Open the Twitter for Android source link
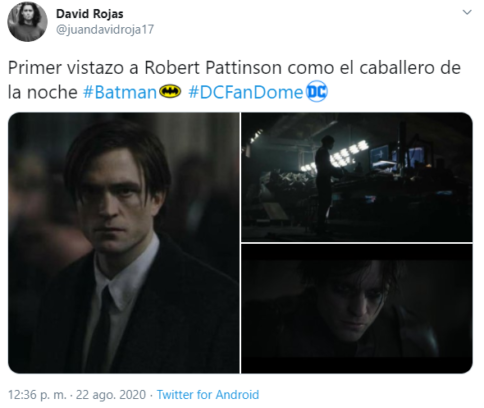The image size is (484, 408). (x=208, y=395)
